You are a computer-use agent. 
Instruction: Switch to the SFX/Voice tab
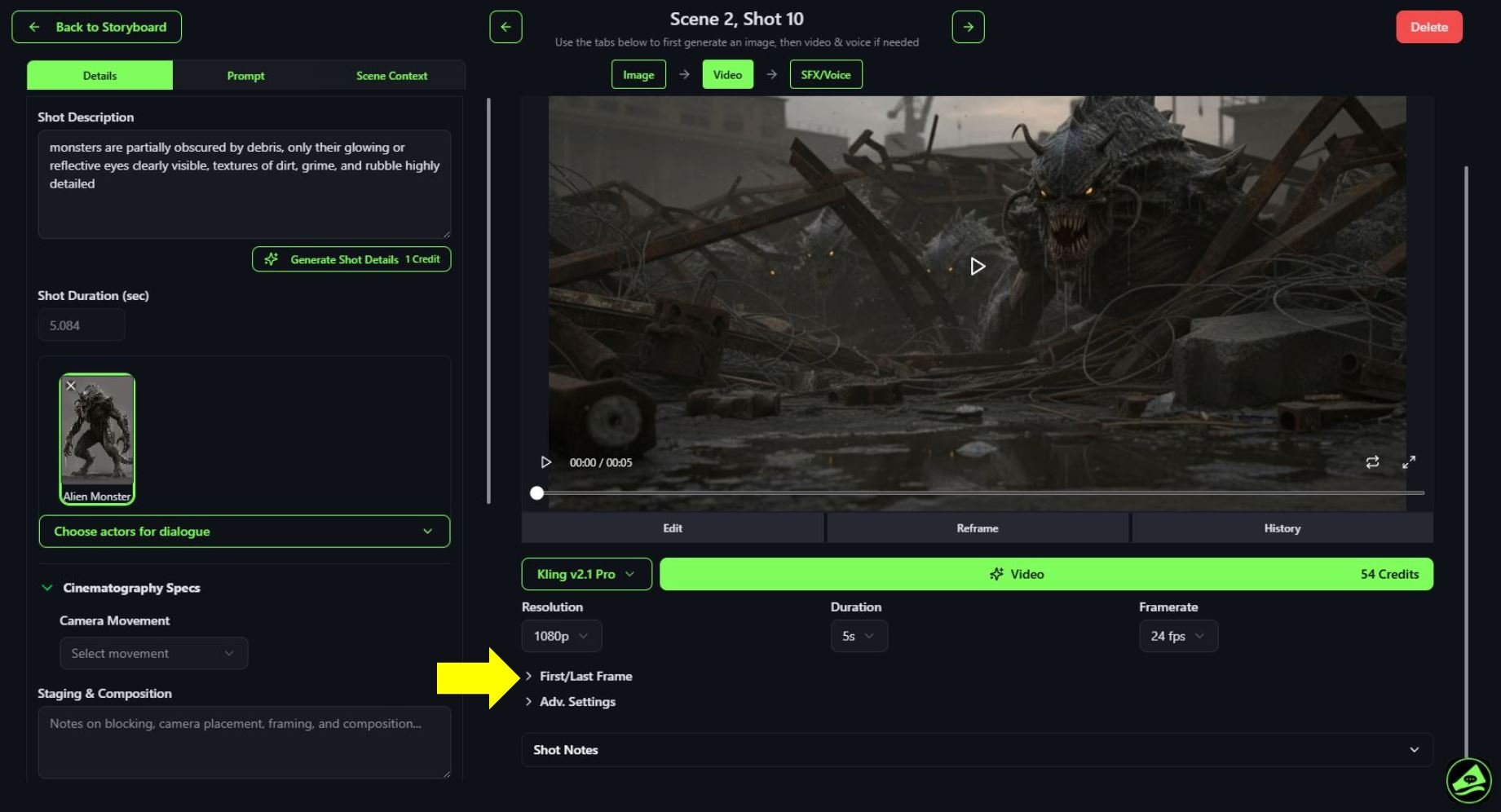click(826, 74)
